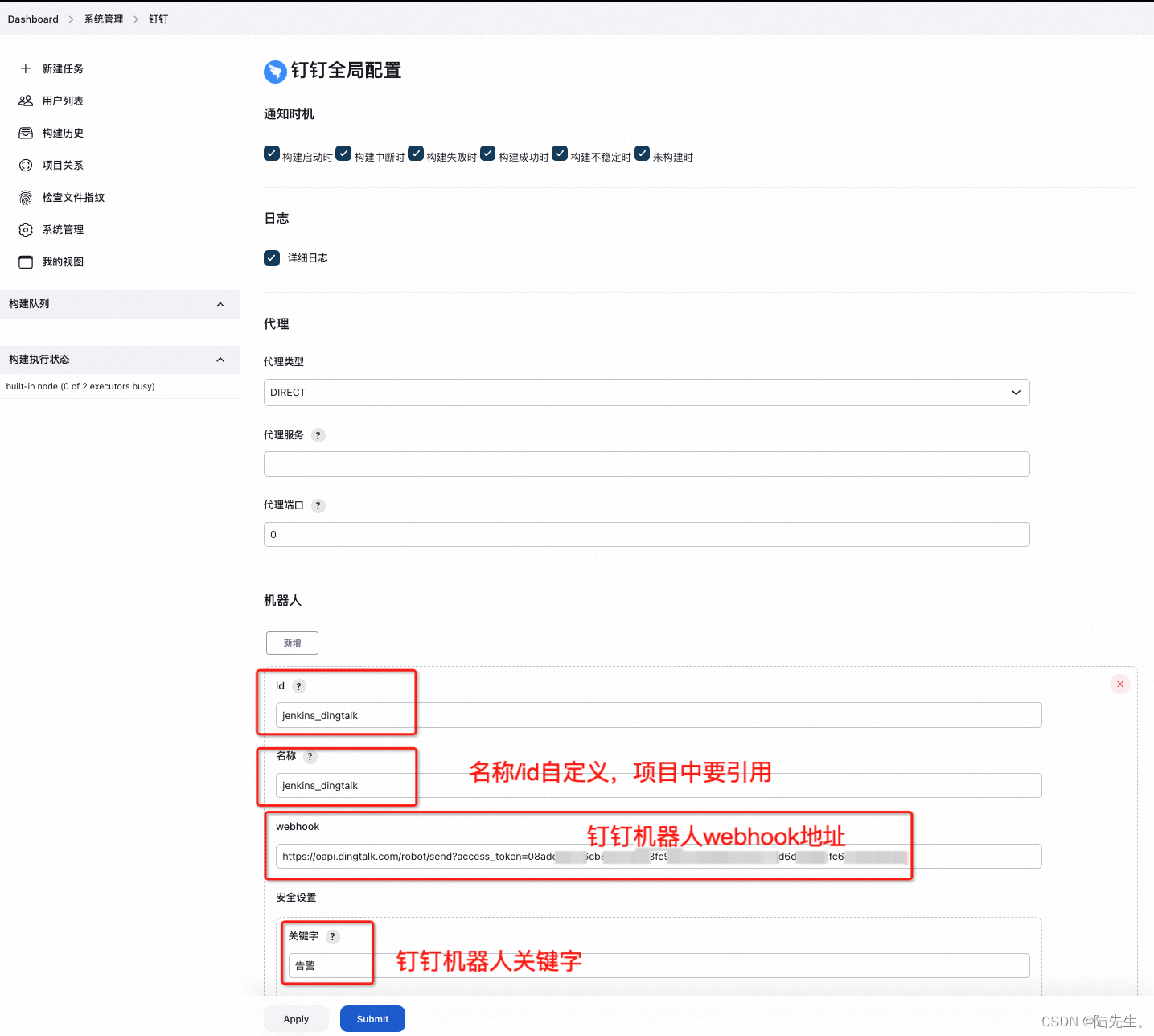Click the 安全设置 label
The height and width of the screenshot is (1036, 1154).
[296, 898]
